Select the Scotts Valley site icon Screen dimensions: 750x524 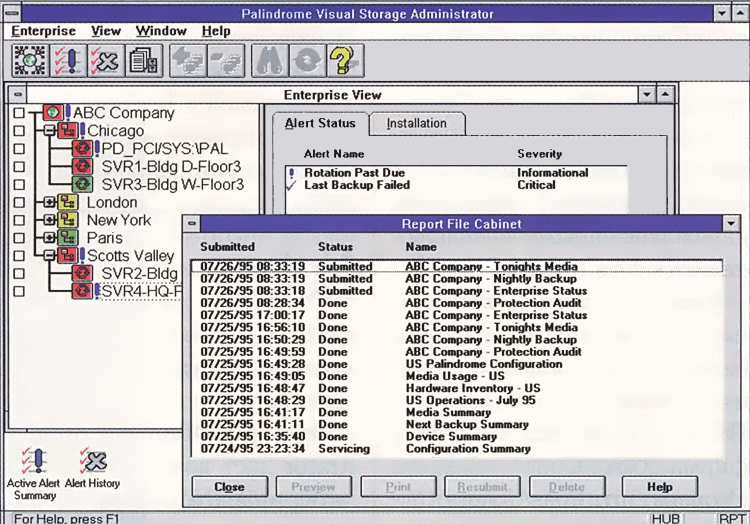67,255
